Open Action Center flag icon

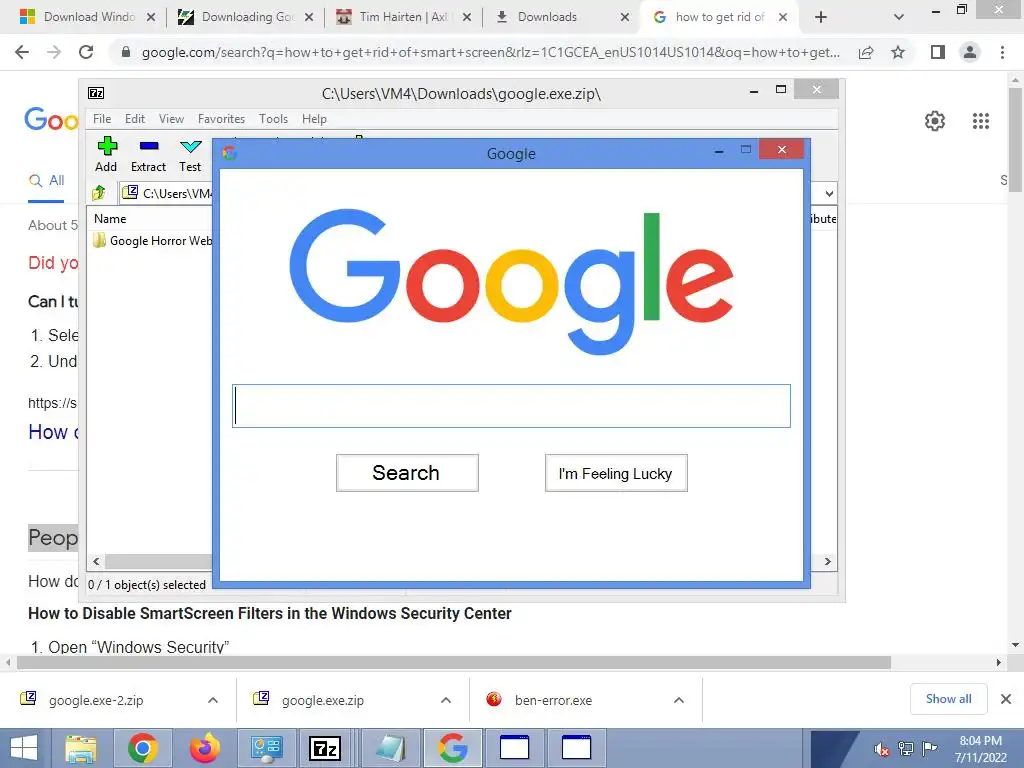(929, 749)
